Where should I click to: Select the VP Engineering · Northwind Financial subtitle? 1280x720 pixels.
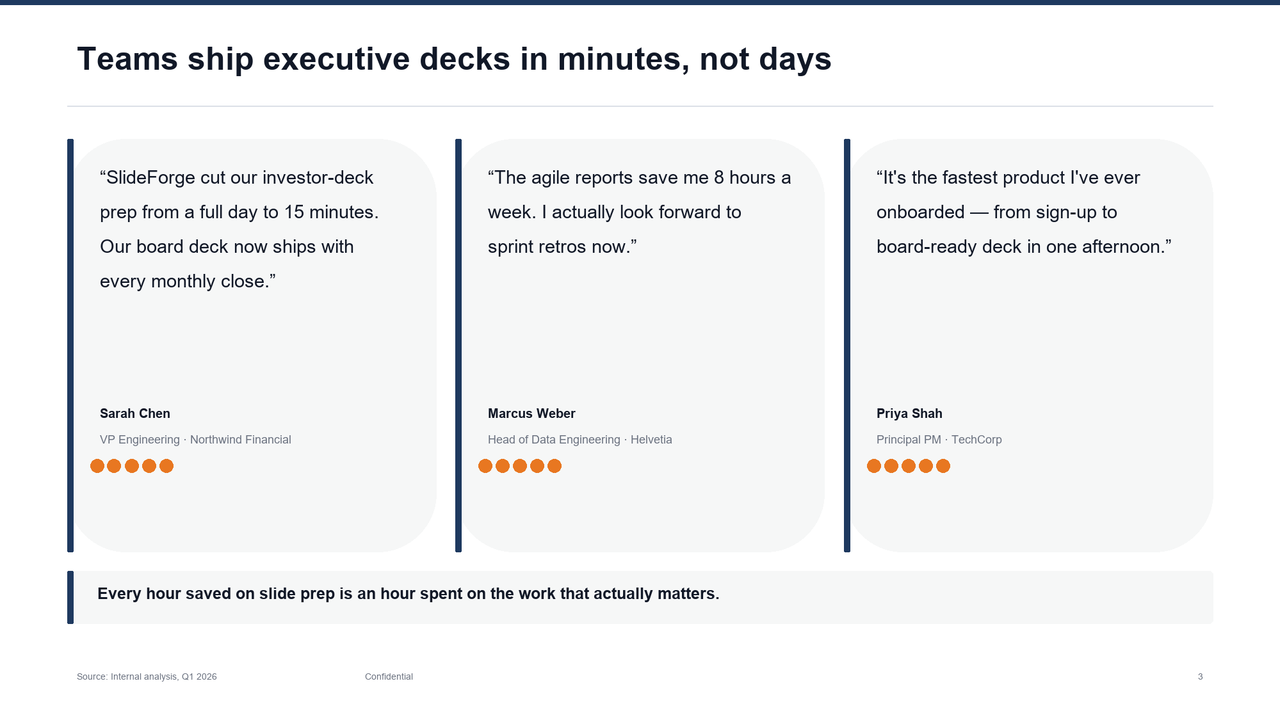pyautogui.click(x=195, y=440)
